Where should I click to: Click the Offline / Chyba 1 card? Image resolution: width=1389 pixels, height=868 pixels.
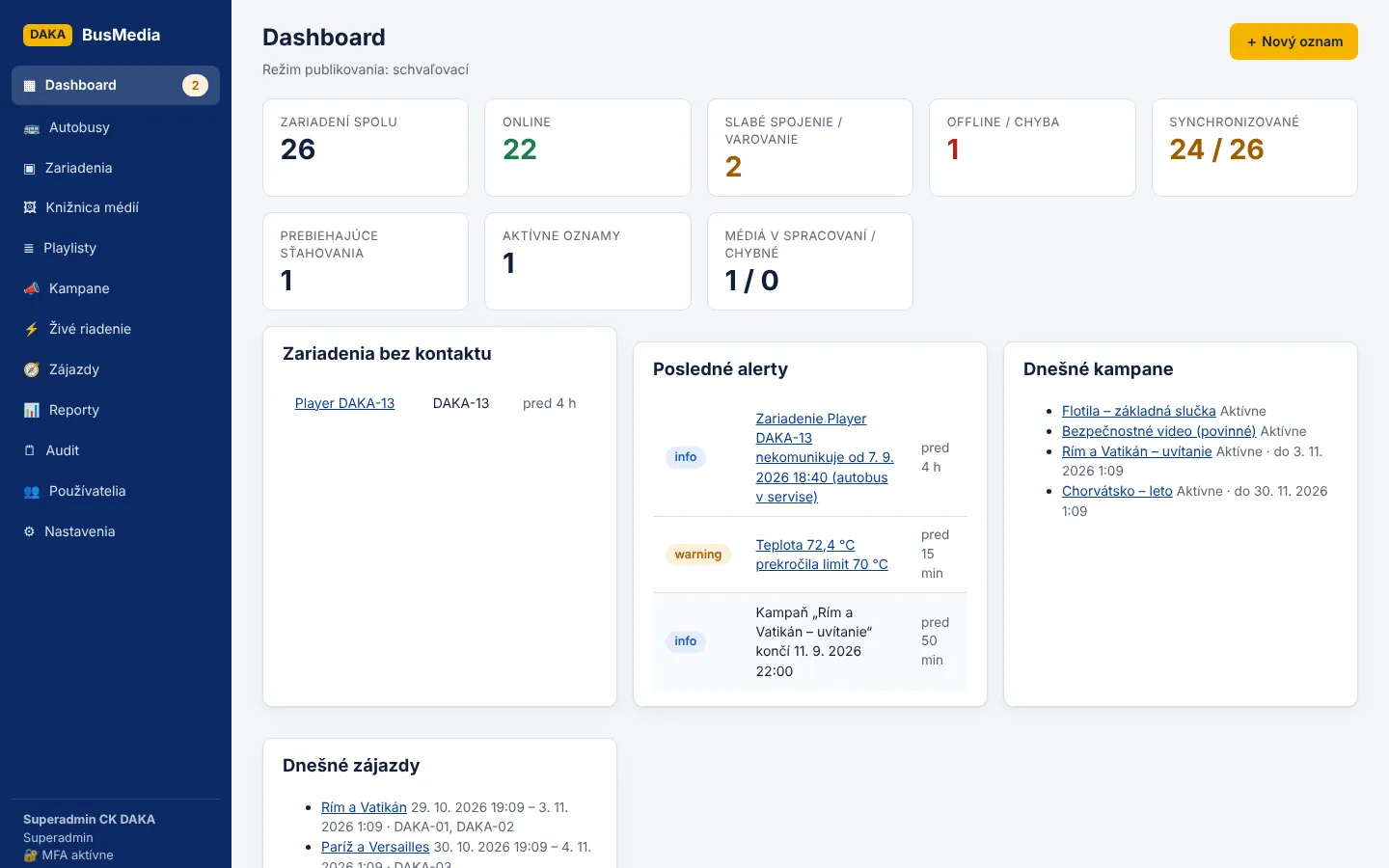pos(1032,148)
